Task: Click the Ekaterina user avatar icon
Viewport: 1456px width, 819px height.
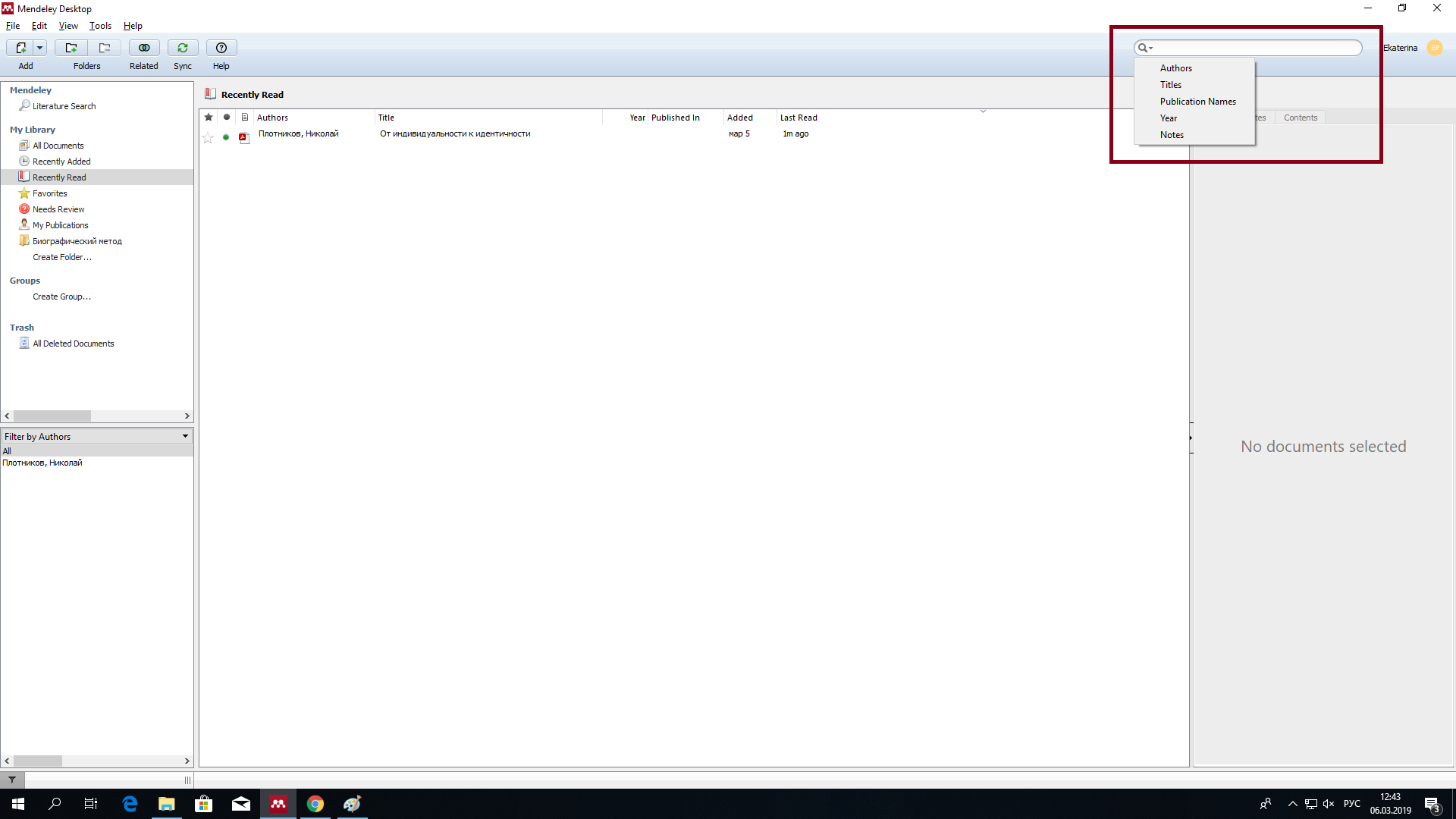Action: click(x=1435, y=48)
